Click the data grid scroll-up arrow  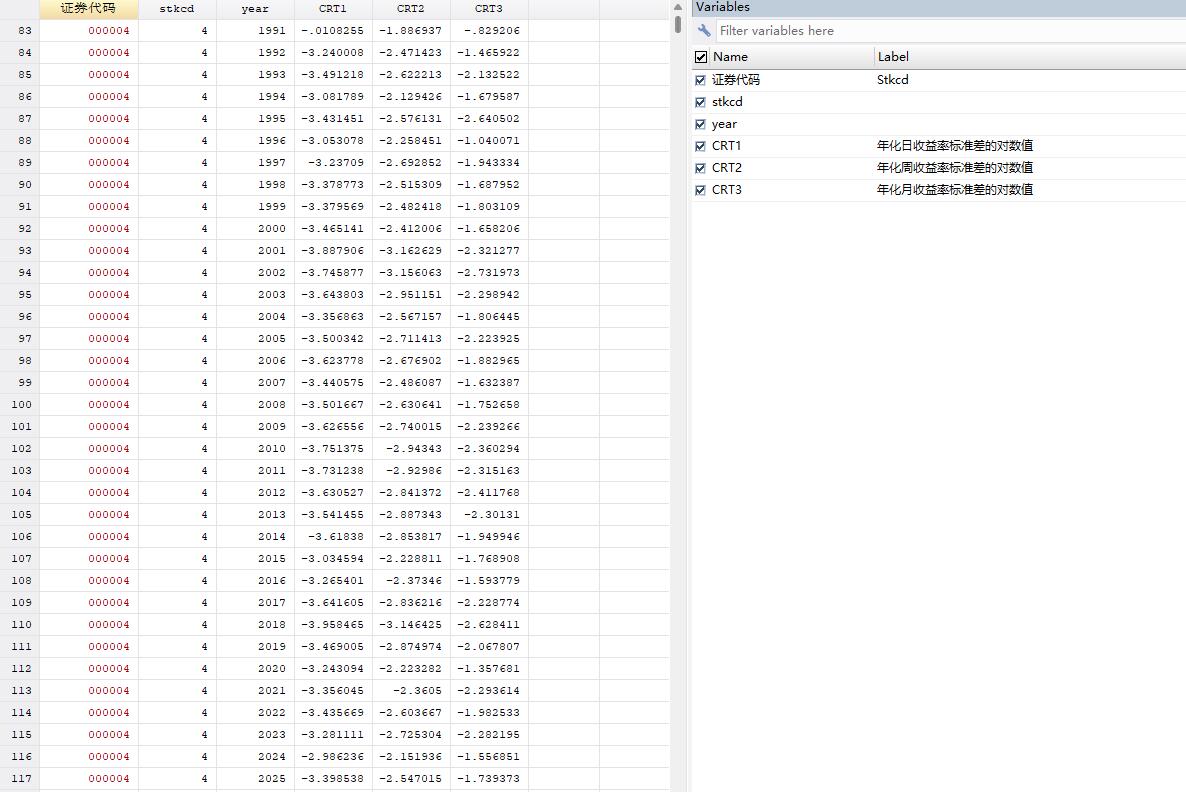[x=678, y=7]
